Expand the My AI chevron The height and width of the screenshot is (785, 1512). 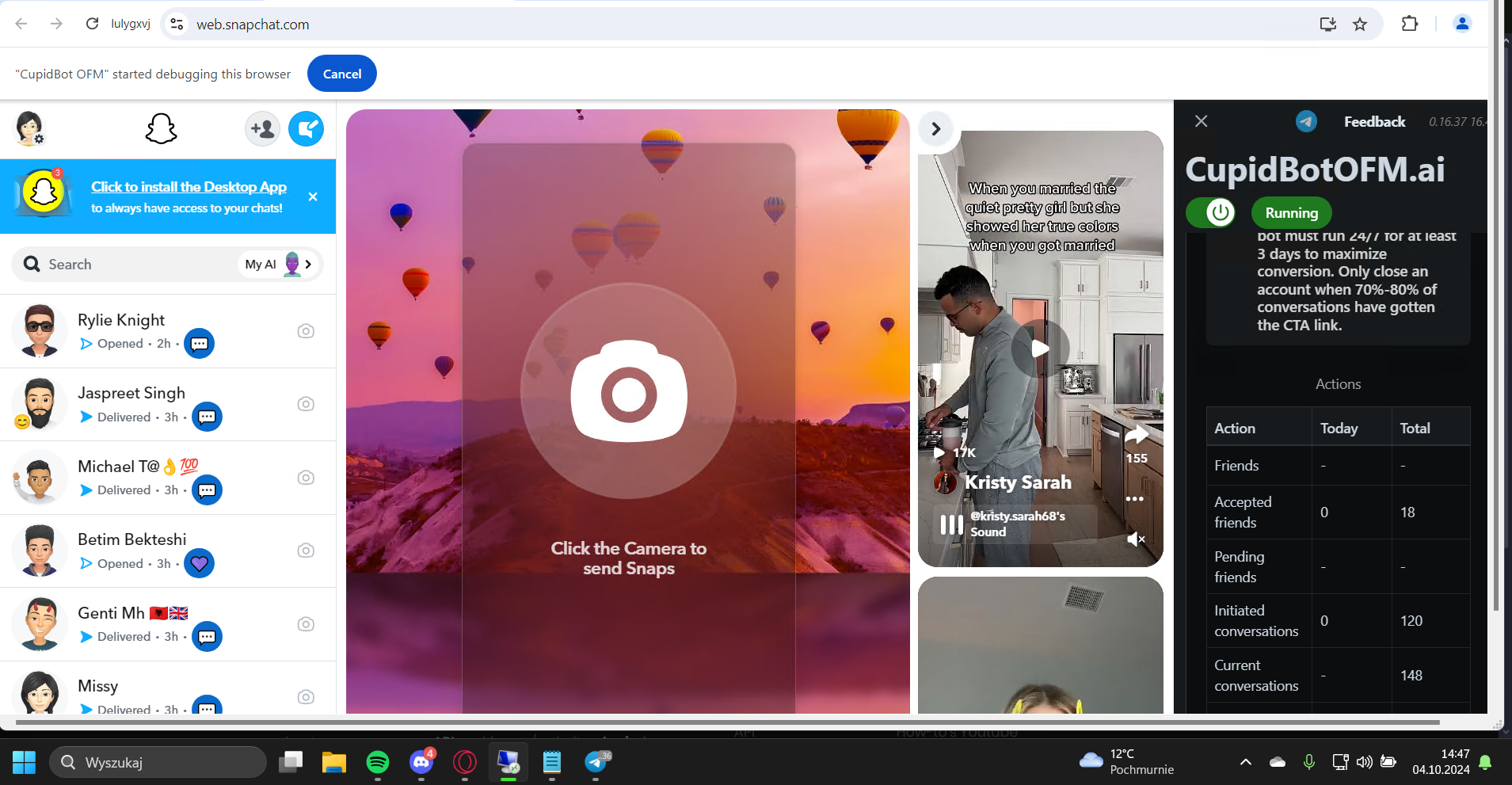tap(308, 265)
